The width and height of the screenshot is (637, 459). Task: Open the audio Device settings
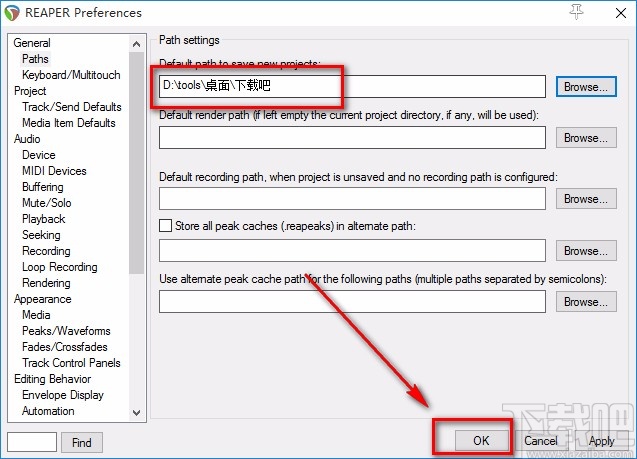click(39, 155)
